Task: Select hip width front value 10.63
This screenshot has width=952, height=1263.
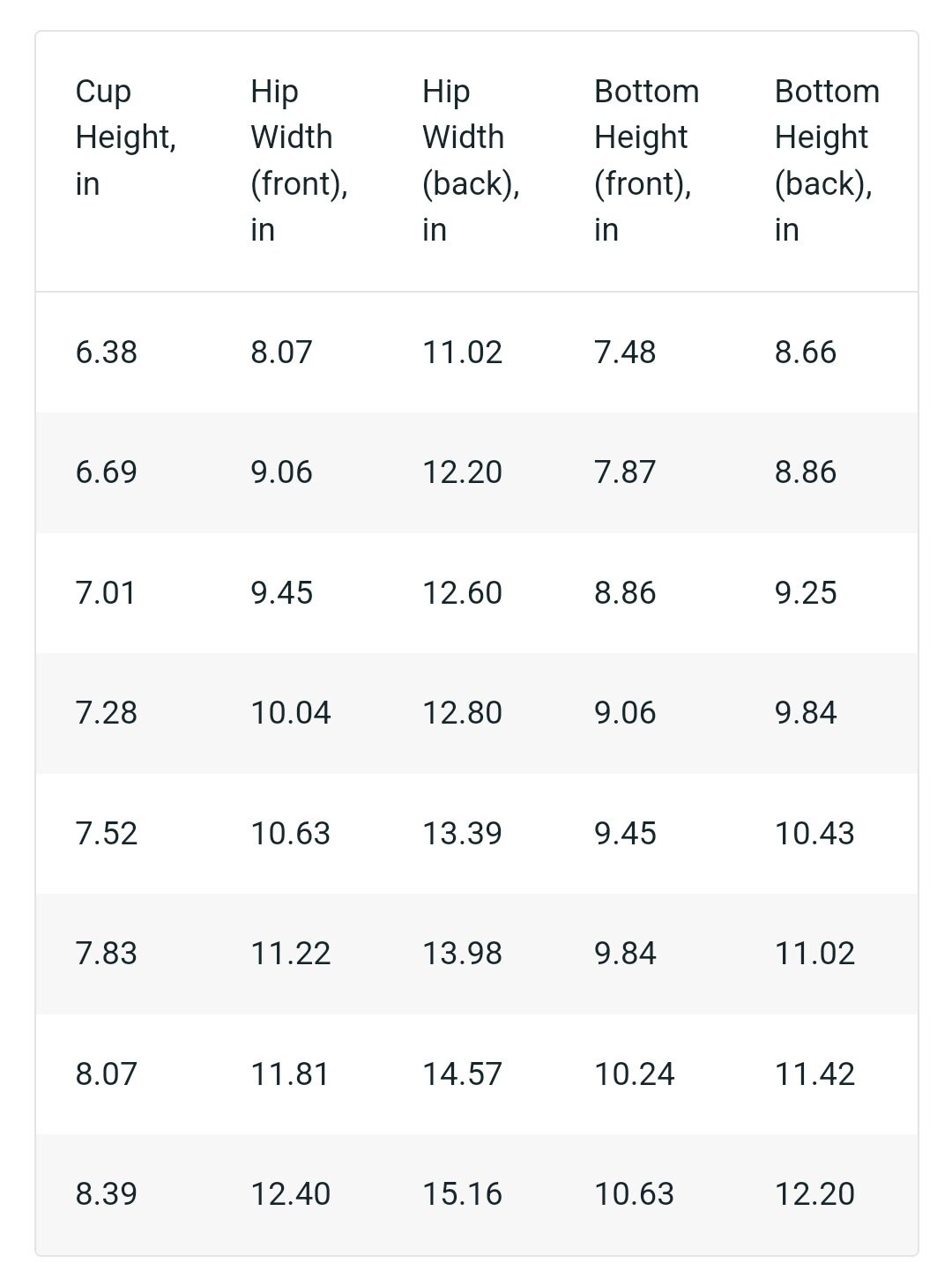Action: tap(290, 834)
